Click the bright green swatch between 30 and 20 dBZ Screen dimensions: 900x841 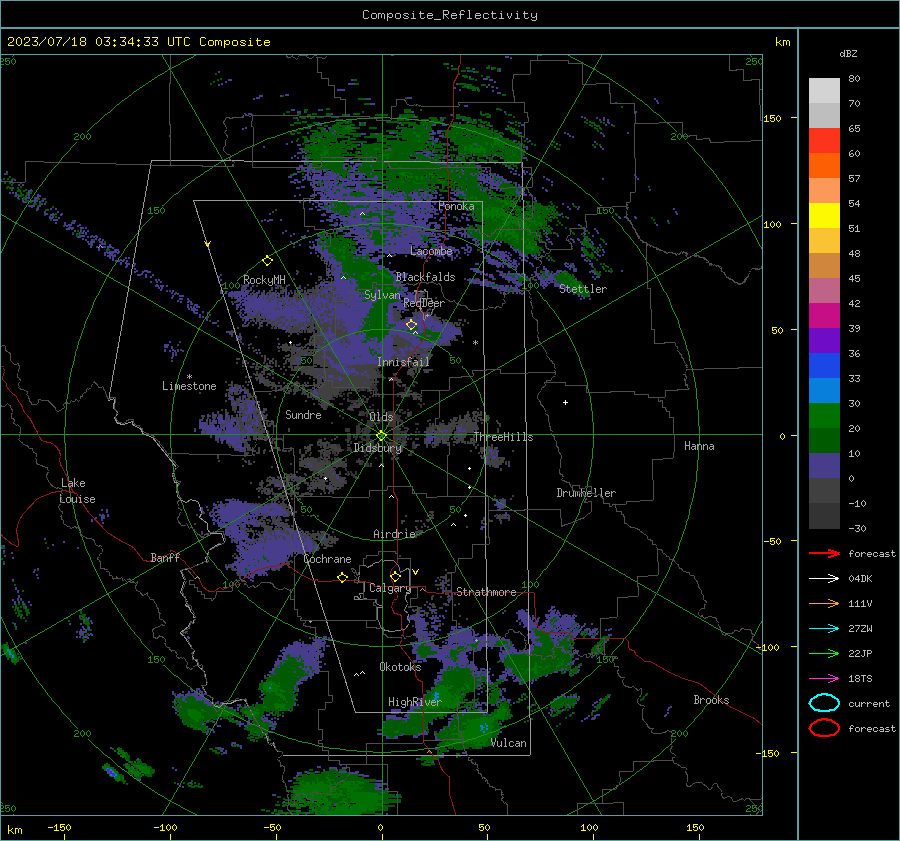[x=824, y=416]
